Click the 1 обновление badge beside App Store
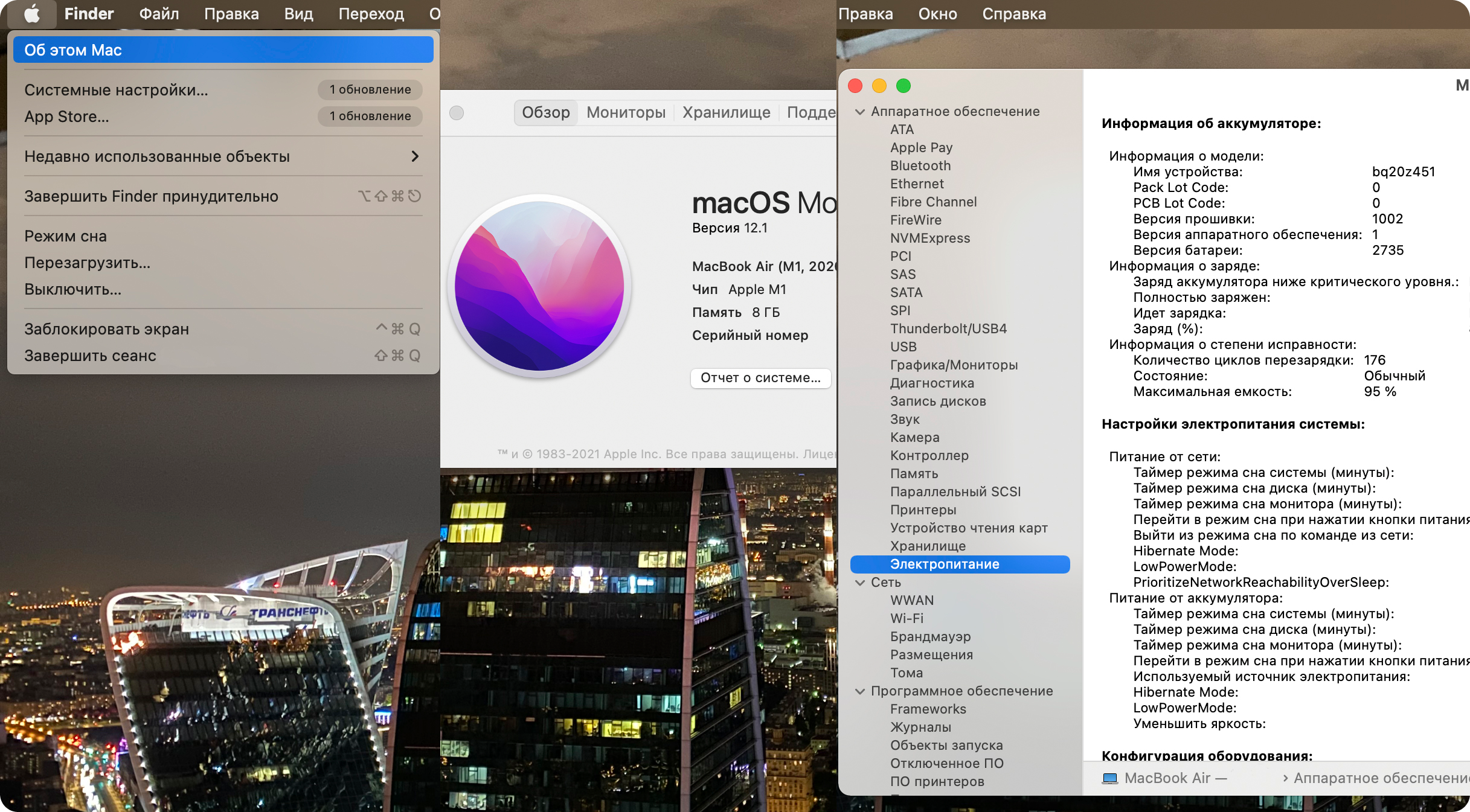 [370, 117]
